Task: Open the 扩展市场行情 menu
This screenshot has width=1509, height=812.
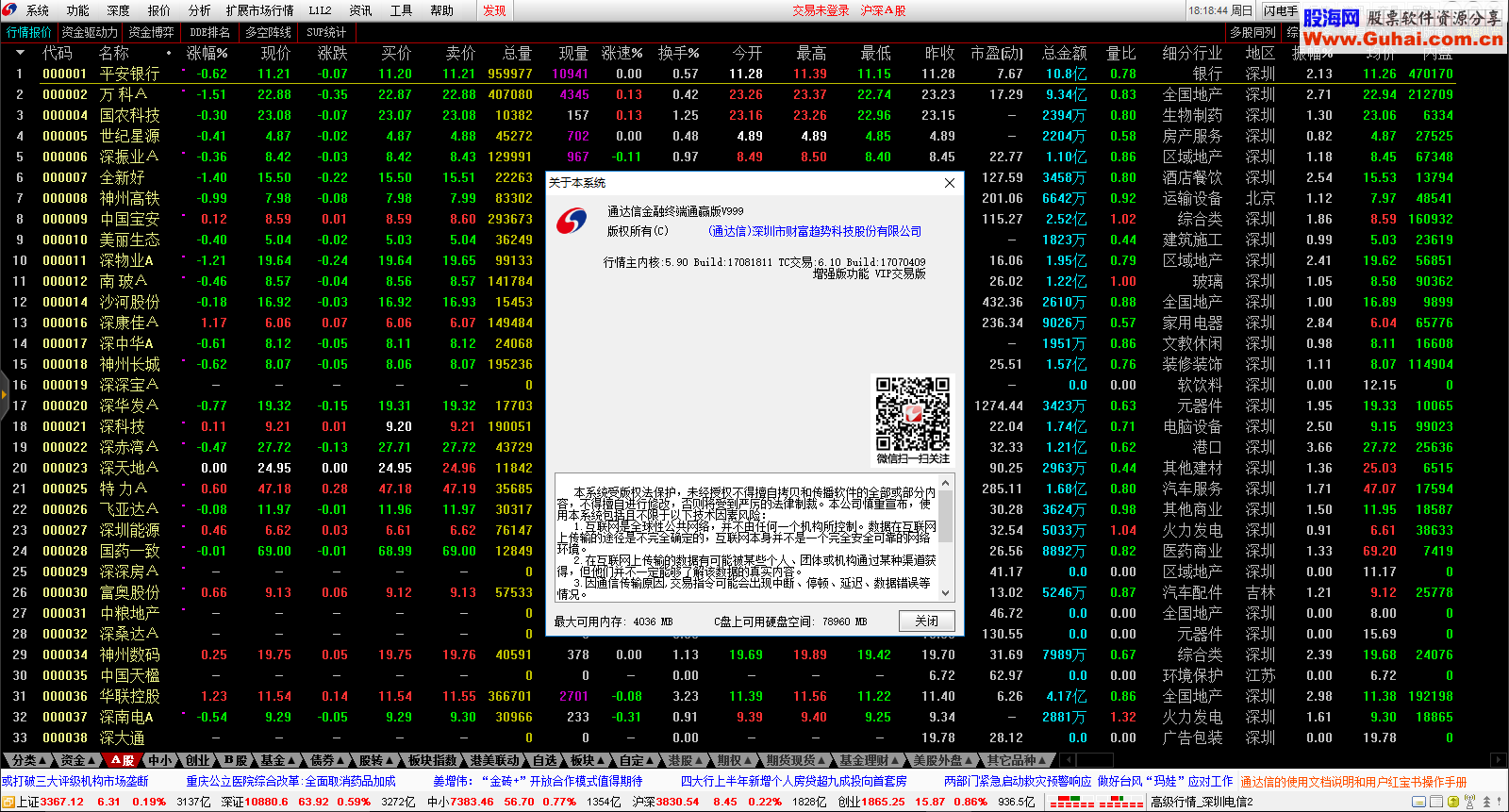Action: tap(260, 10)
